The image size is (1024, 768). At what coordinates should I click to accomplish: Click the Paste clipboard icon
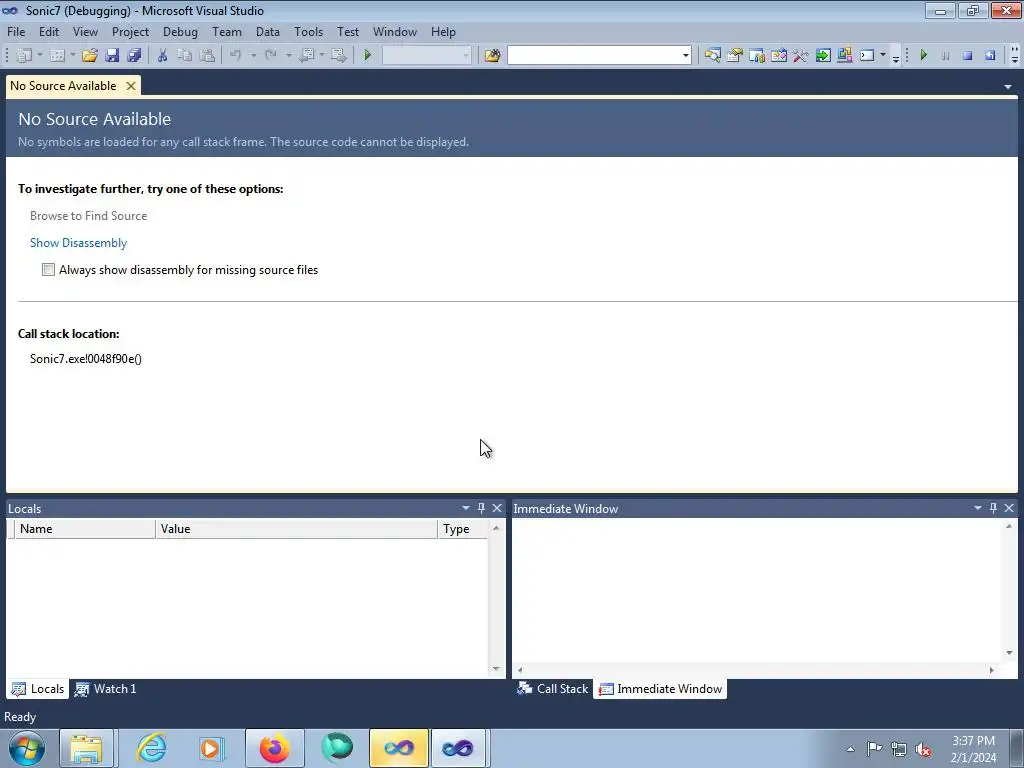pos(207,56)
